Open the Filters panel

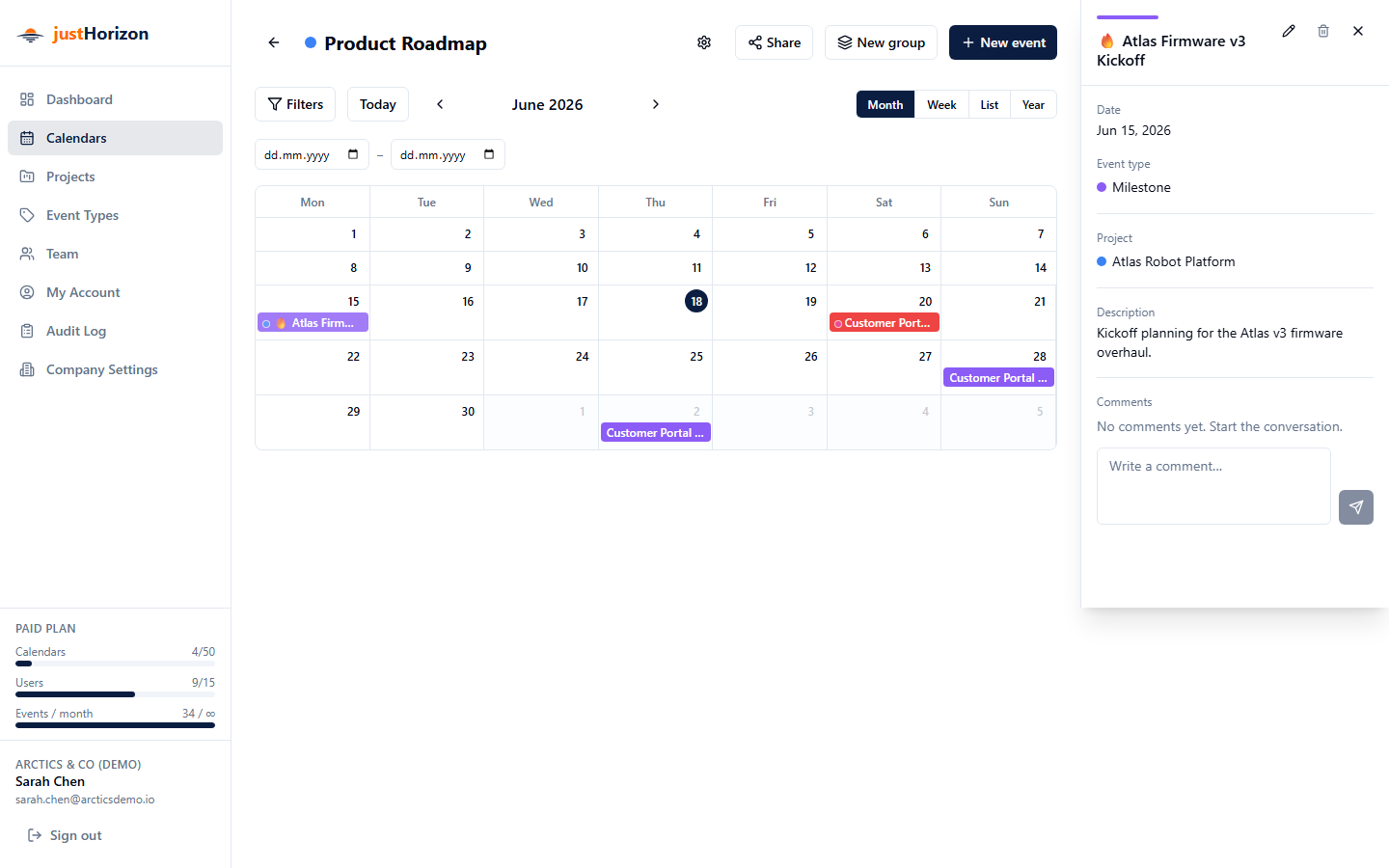295,104
